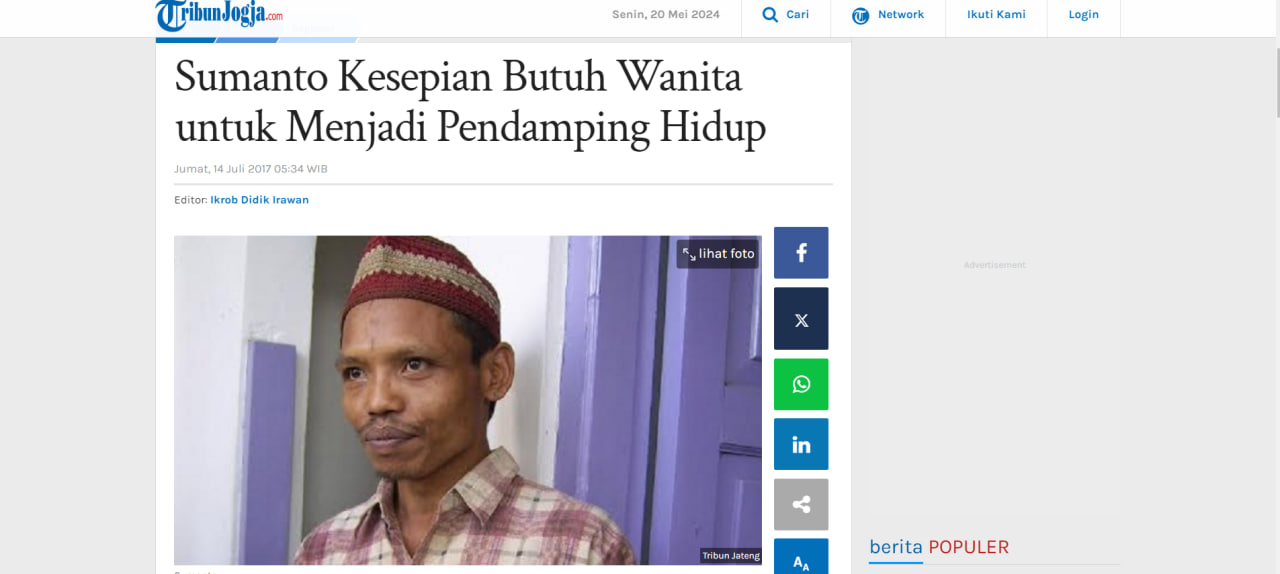Select the berita POPULER tab heading
The image size is (1280, 574).
click(939, 547)
